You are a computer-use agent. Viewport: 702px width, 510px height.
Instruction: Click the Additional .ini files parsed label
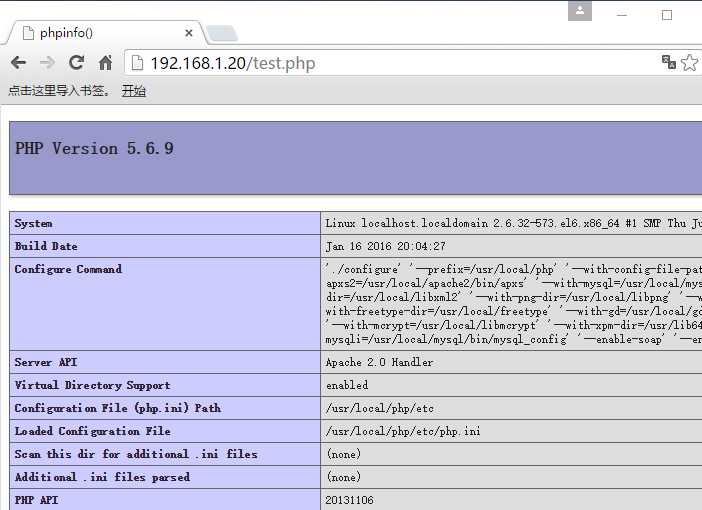102,477
